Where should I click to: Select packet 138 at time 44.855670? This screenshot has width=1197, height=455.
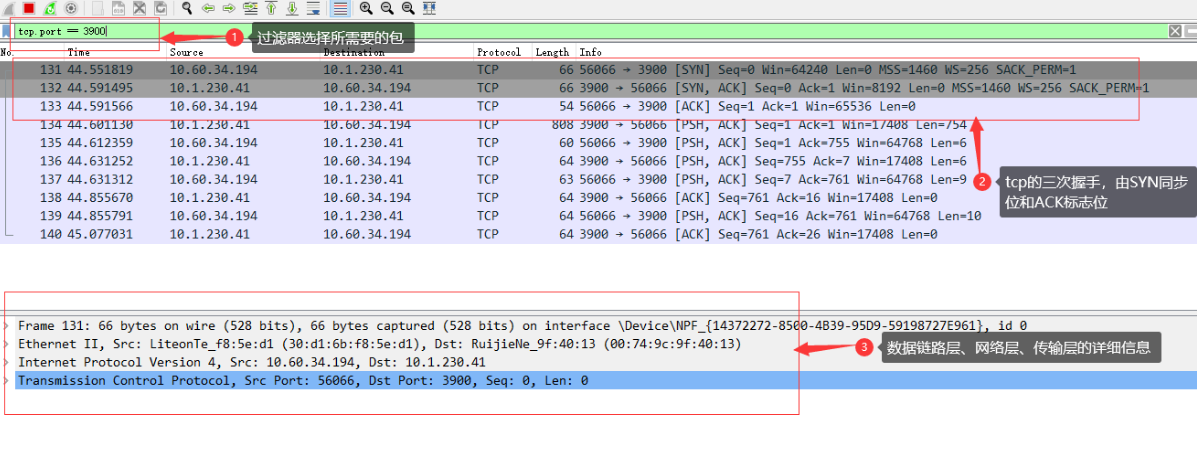tap(598, 197)
